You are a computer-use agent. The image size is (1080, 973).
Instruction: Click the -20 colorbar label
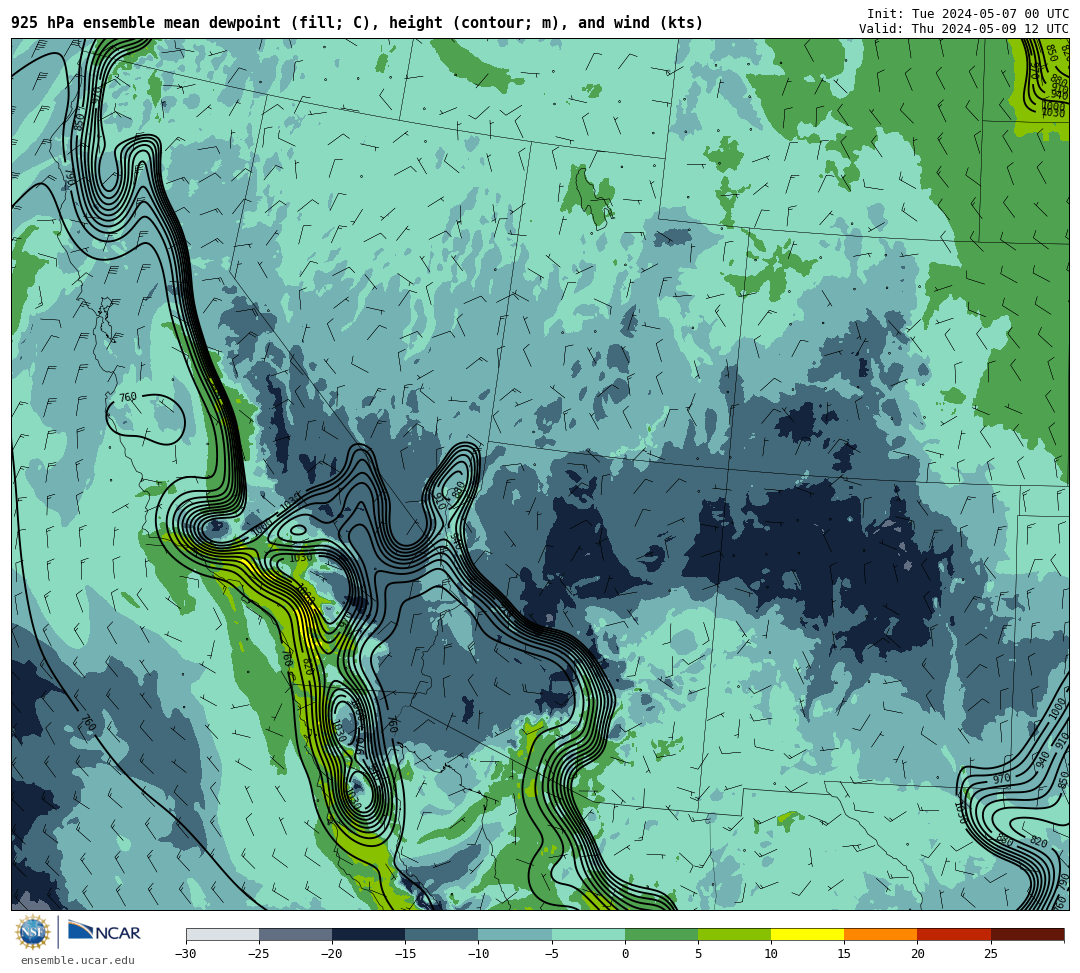[332, 954]
